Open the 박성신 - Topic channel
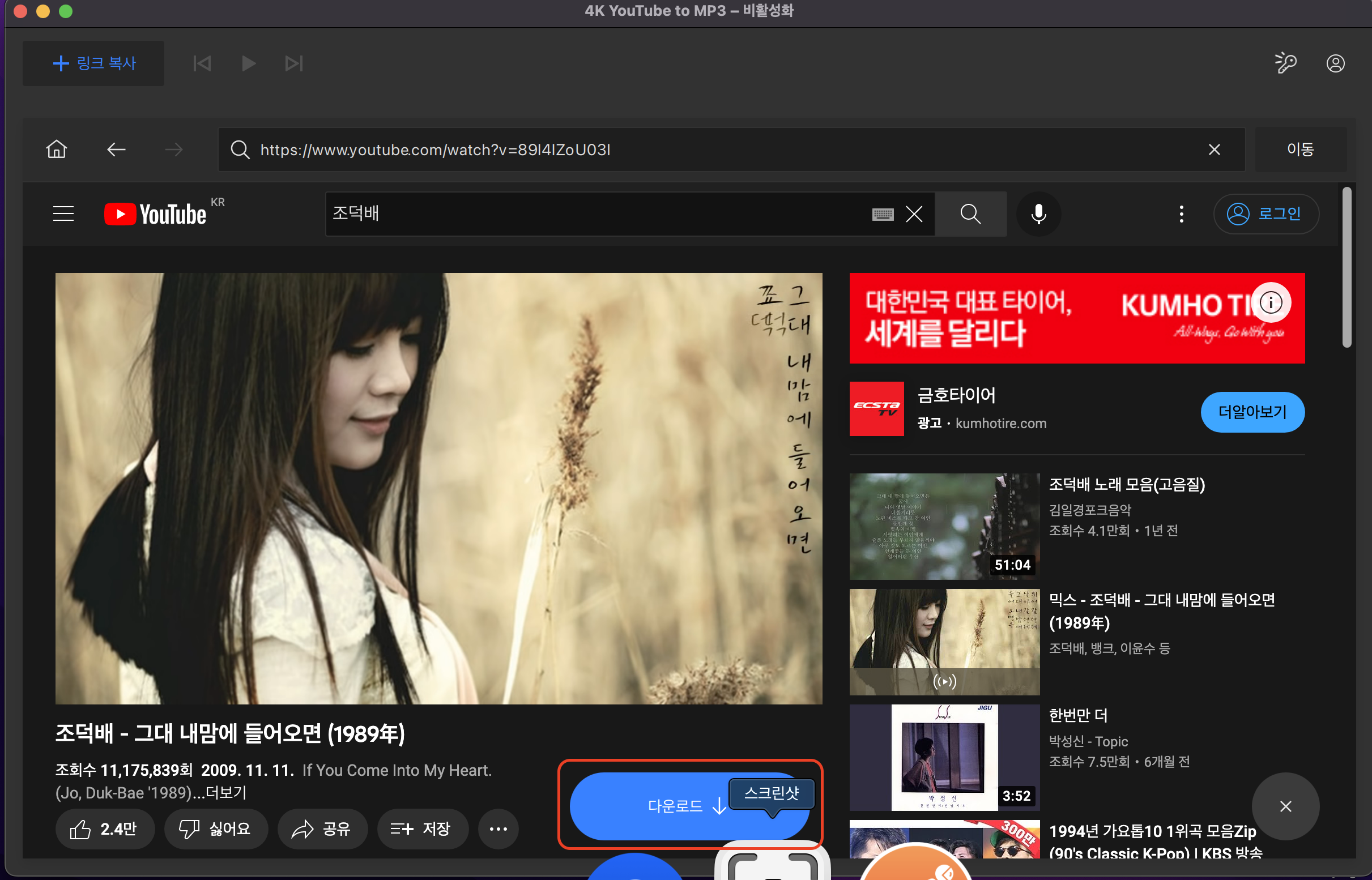Image resolution: width=1372 pixels, height=880 pixels. coord(1088,741)
